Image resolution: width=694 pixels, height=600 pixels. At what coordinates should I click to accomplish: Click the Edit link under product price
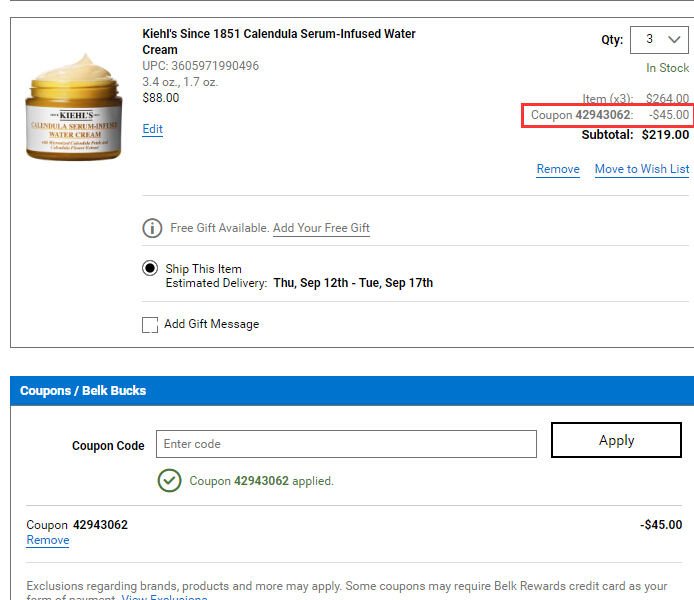tap(152, 129)
